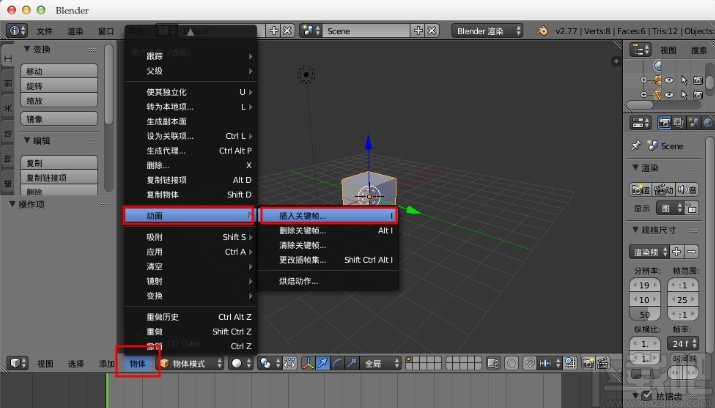Click the Duplicate button in tool shelf

click(x=59, y=163)
